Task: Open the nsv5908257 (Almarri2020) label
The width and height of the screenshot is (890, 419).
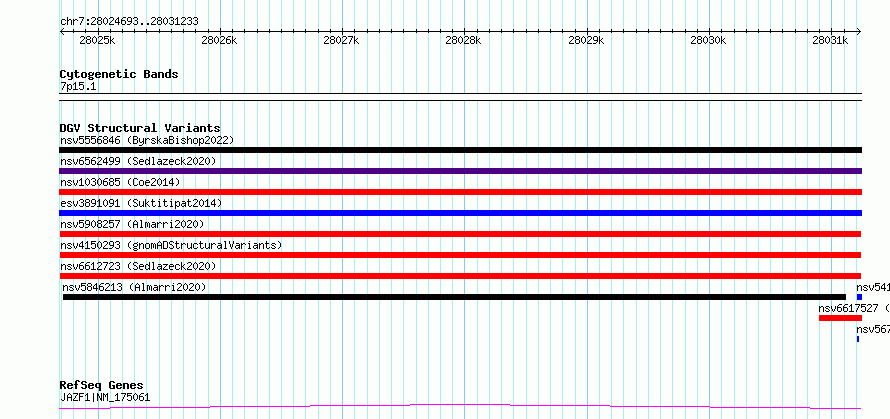Action: 132,224
